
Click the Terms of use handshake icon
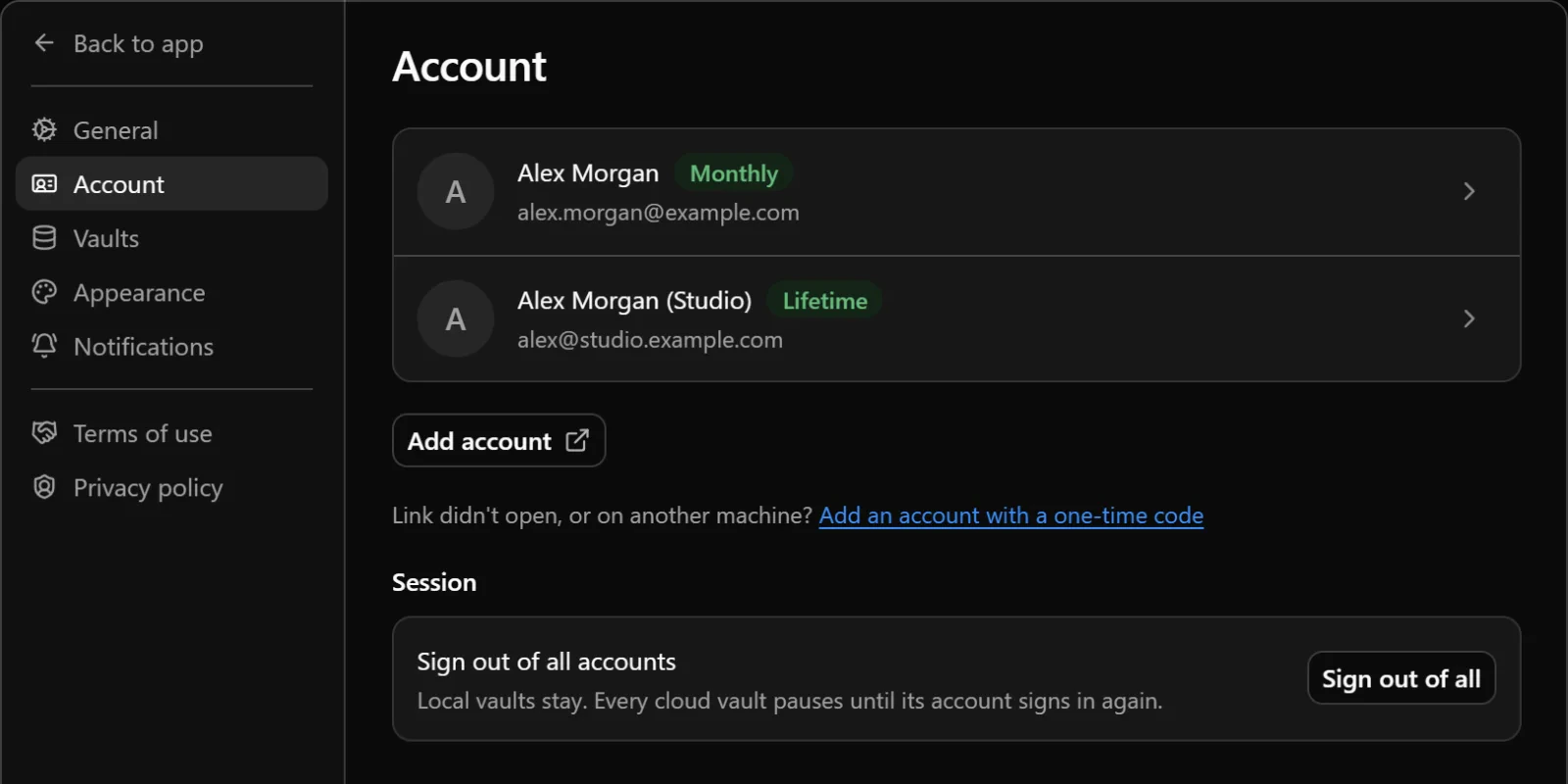coord(44,433)
